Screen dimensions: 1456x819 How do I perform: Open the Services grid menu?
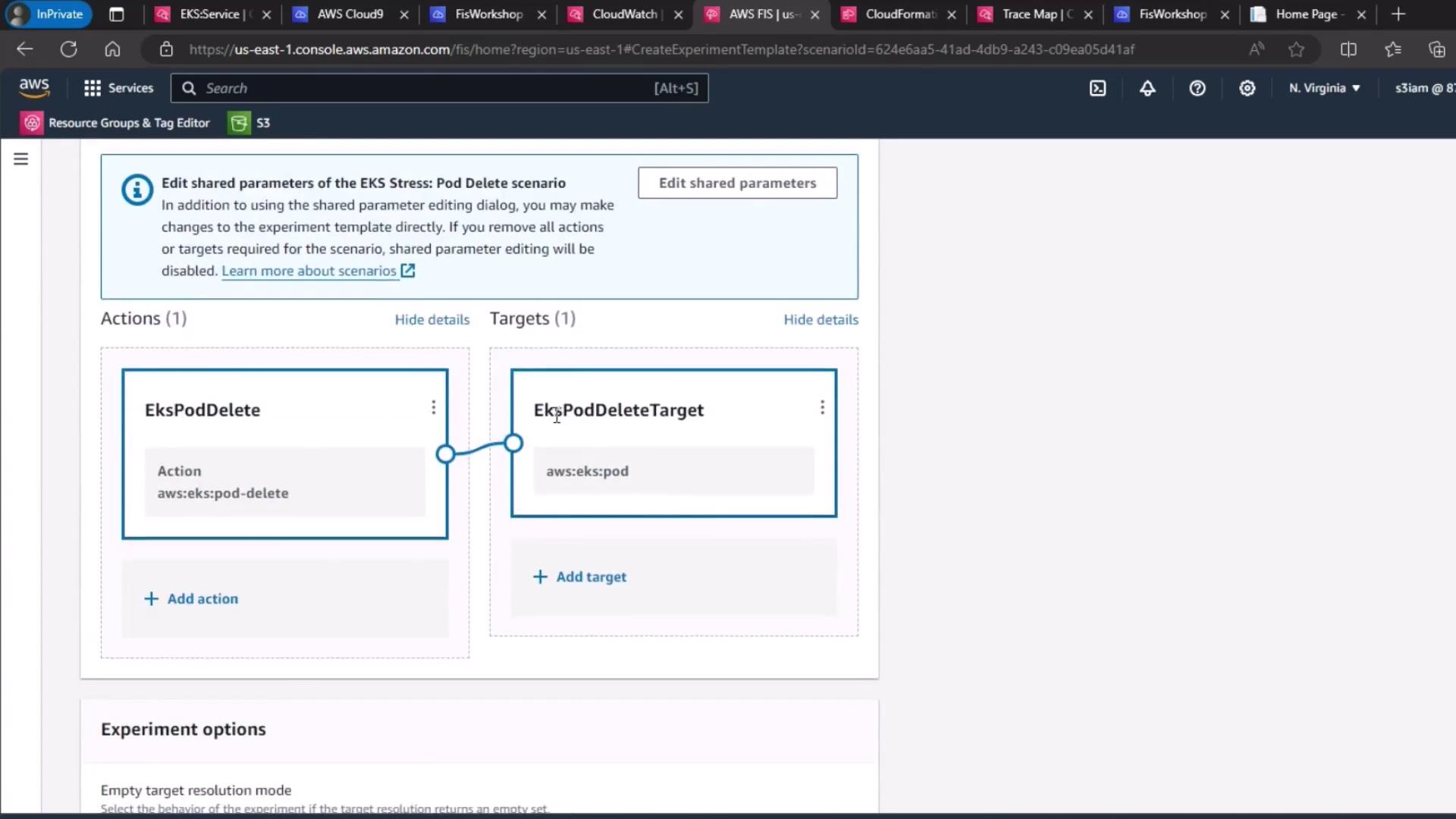click(x=119, y=88)
